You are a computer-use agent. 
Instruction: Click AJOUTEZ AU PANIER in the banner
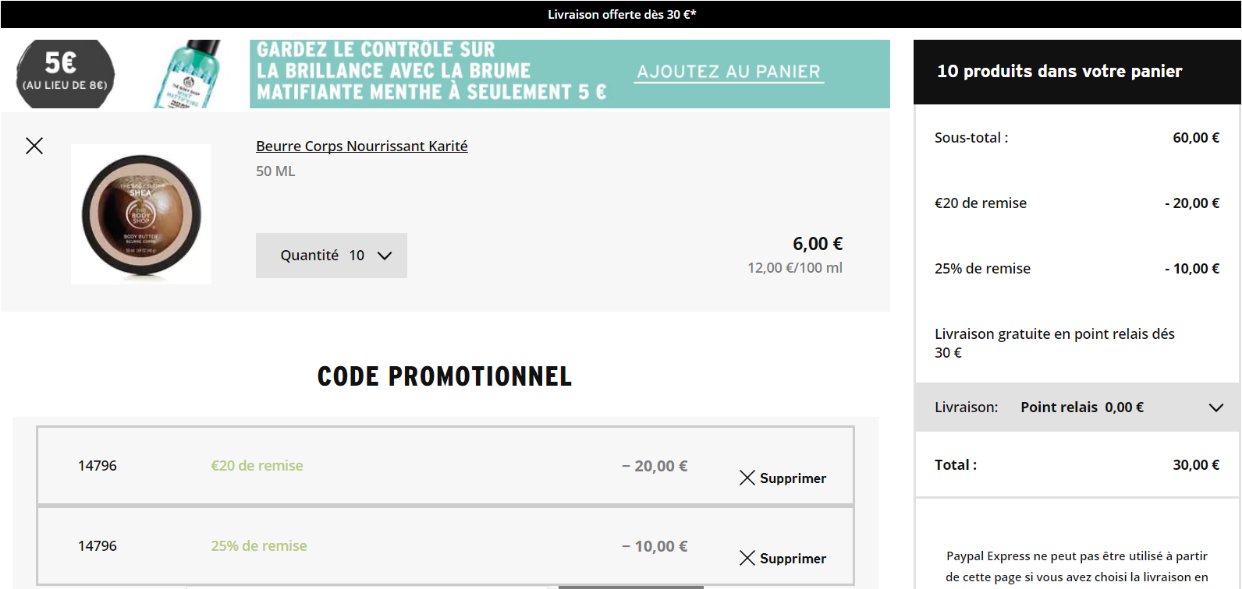(729, 72)
